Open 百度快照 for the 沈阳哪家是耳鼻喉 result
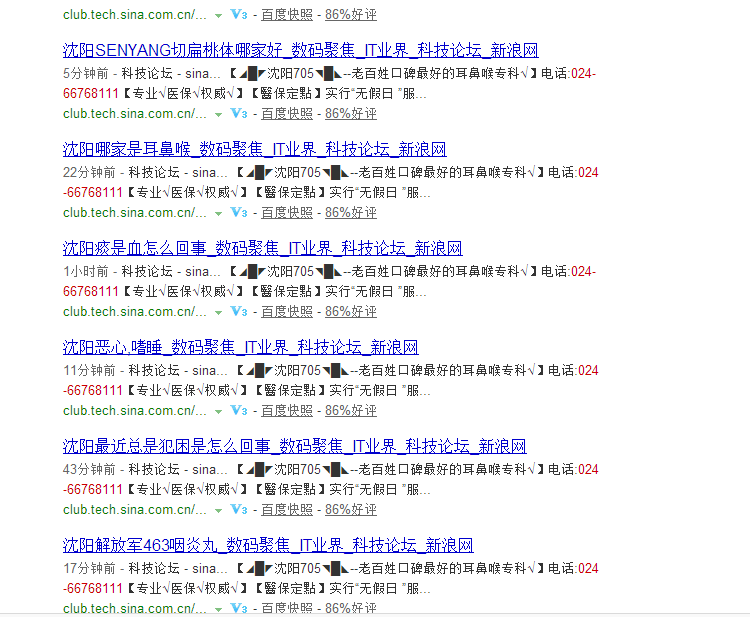Viewport: 750px width, 617px height. pos(287,213)
